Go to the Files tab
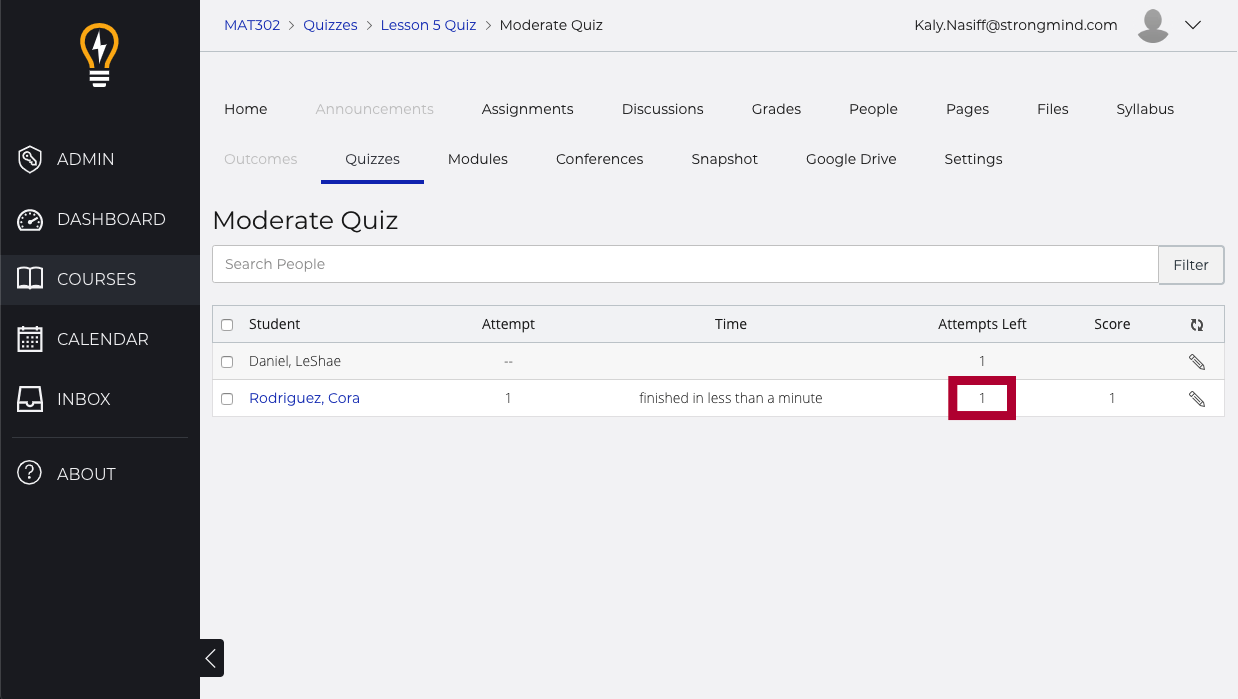Image resolution: width=1238 pixels, height=699 pixels. click(x=1052, y=109)
